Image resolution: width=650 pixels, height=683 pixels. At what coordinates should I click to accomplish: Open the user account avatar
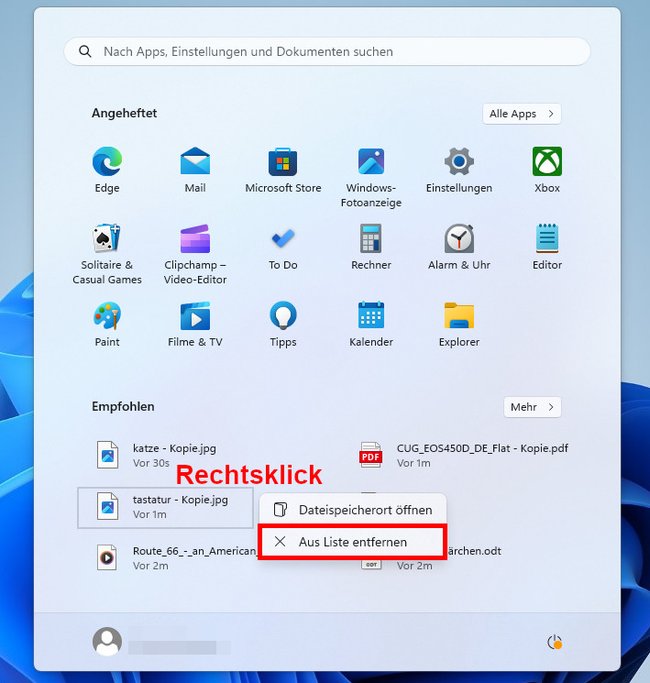[x=107, y=641]
